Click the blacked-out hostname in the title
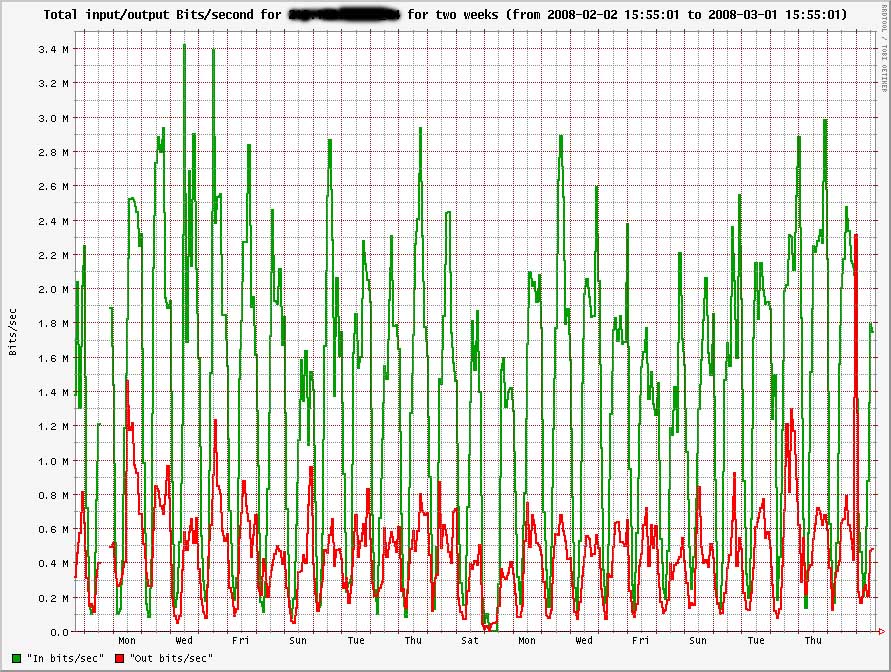The height and width of the screenshot is (672, 891). pyautogui.click(x=343, y=15)
